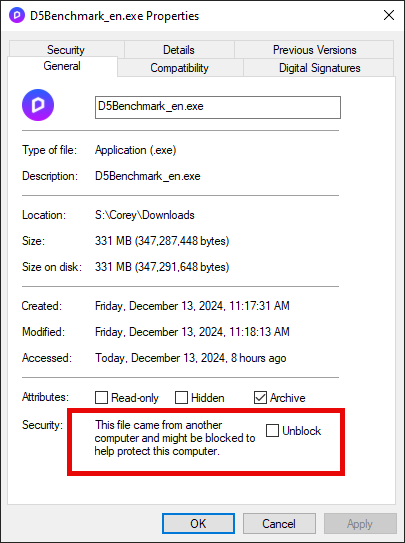The height and width of the screenshot is (543, 405).
Task: Tick the Hidden attribute checkbox
Action: [181, 398]
